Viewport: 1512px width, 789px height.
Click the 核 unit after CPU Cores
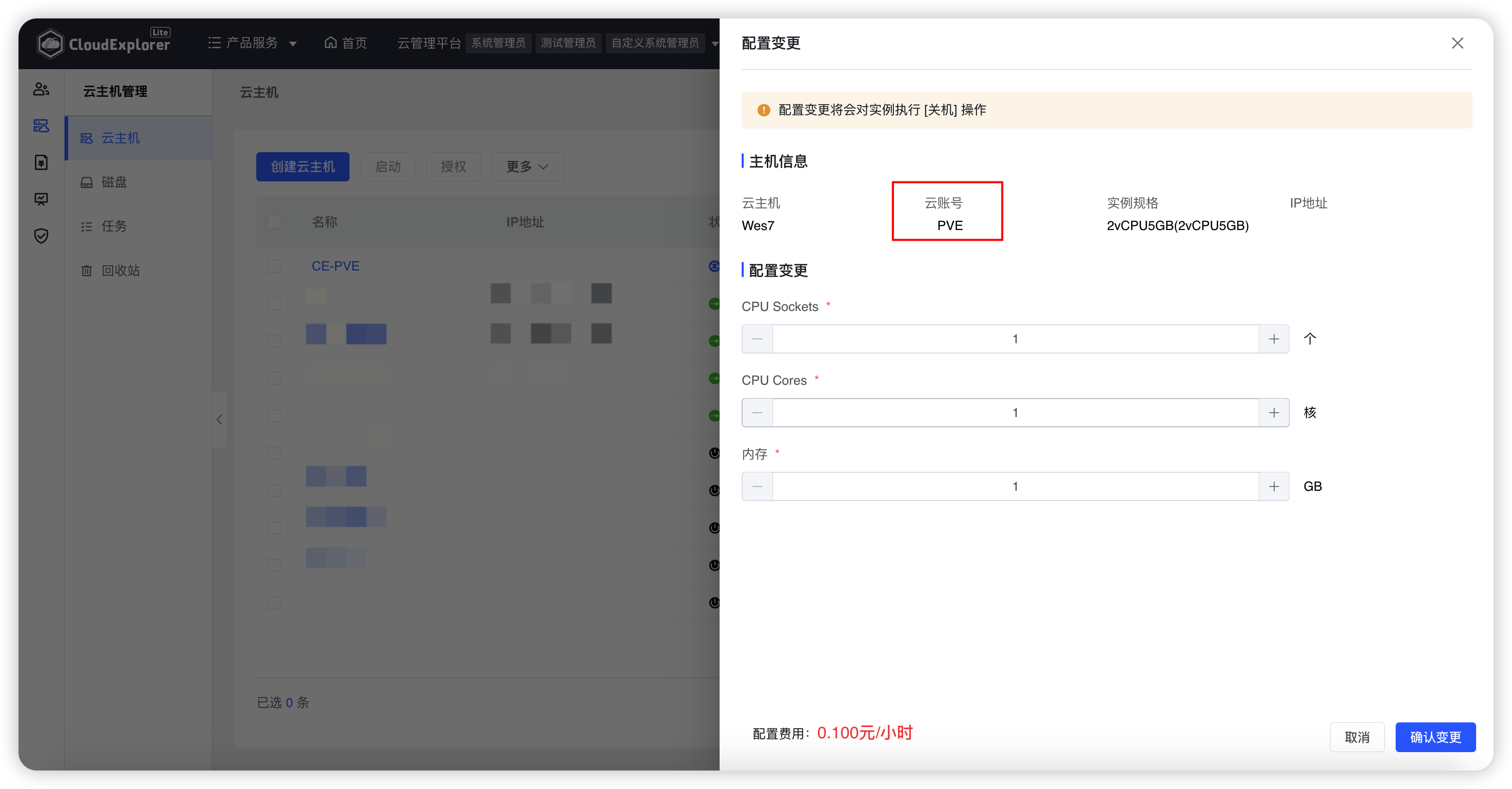pos(1310,413)
